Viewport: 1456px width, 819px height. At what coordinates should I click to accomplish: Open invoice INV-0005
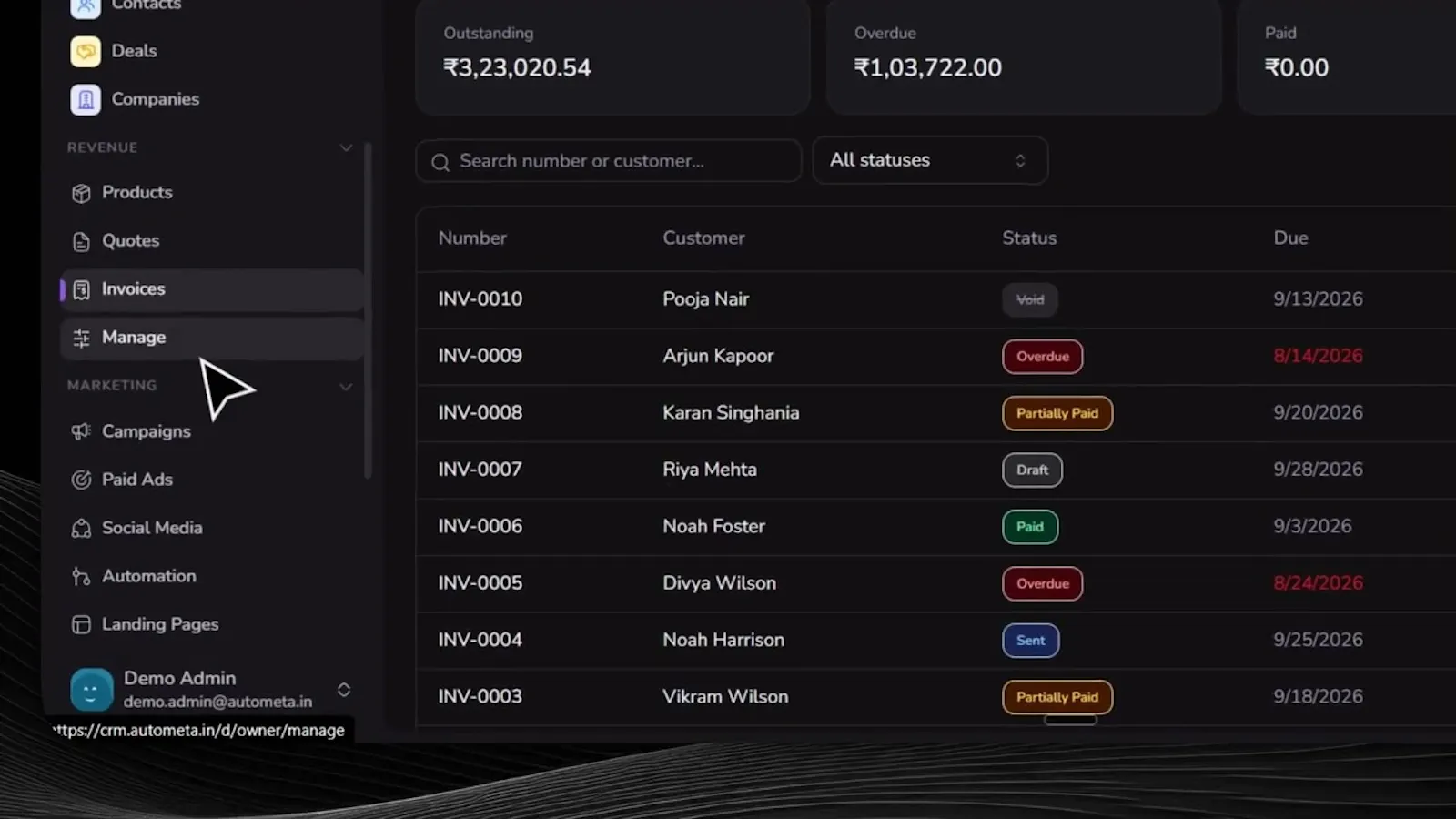point(480,583)
